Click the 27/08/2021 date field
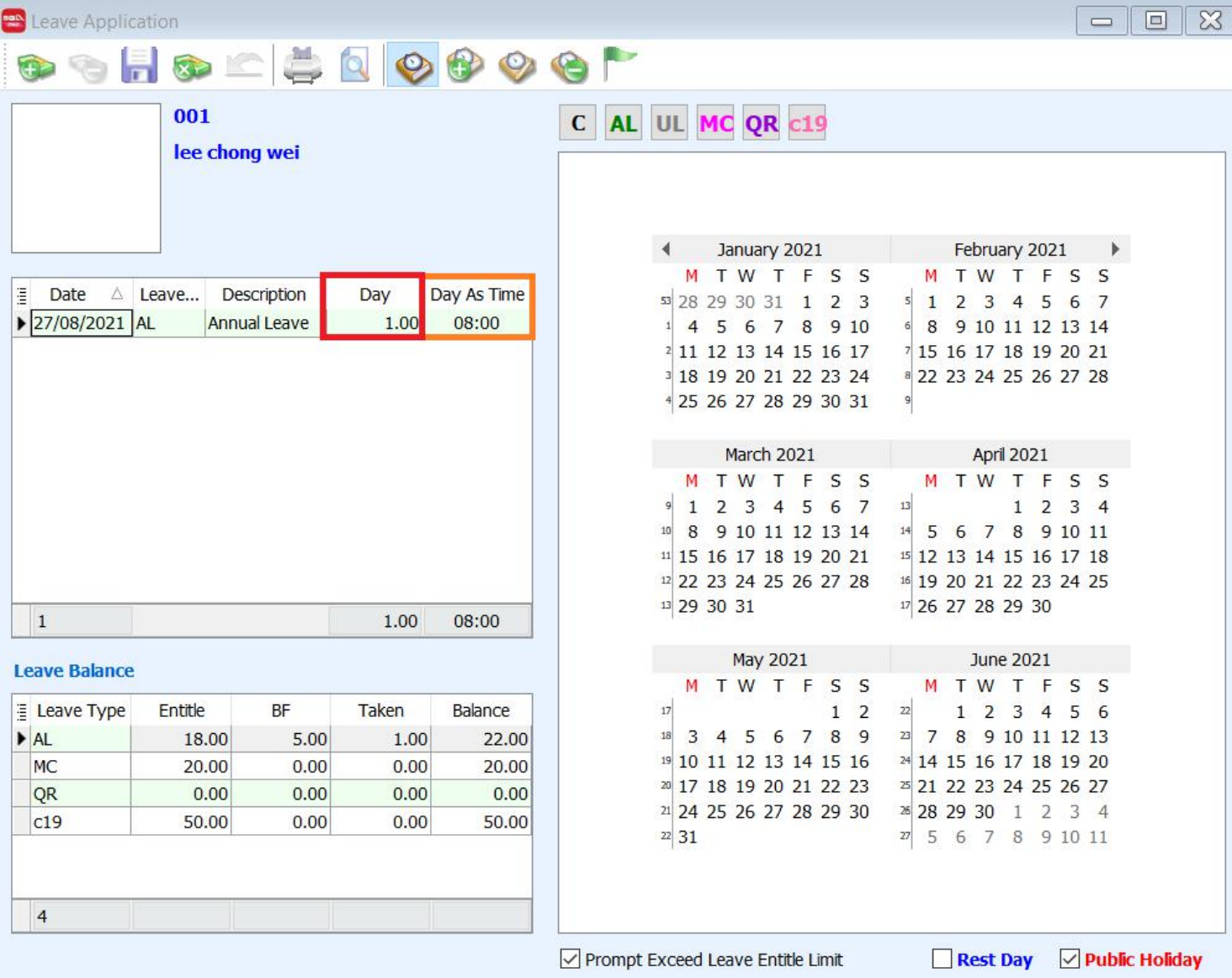1232x978 pixels. 80,323
